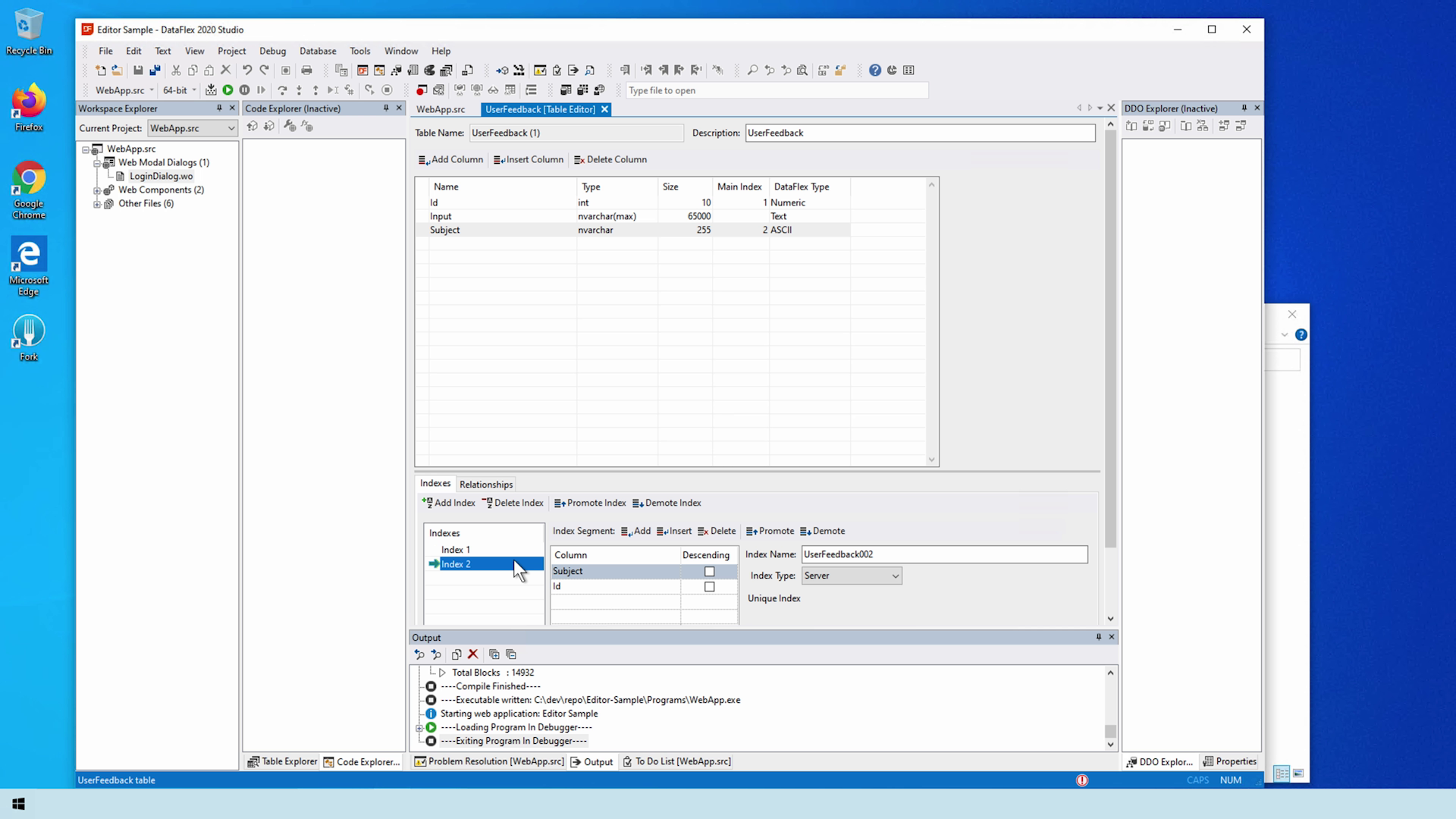Click the red delete icon in Output

click(472, 654)
